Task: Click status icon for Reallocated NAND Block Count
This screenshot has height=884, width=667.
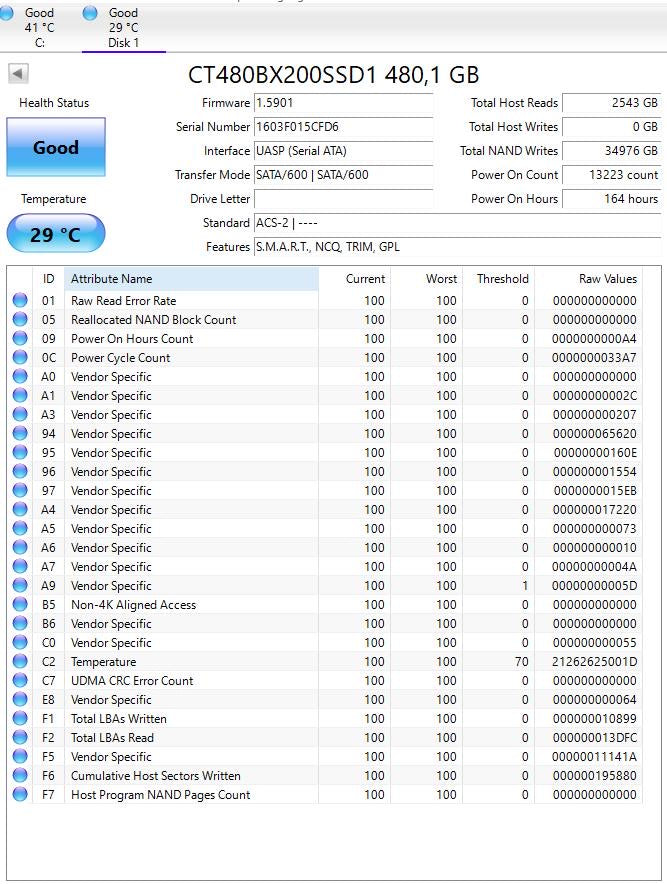Action: click(x=20, y=319)
